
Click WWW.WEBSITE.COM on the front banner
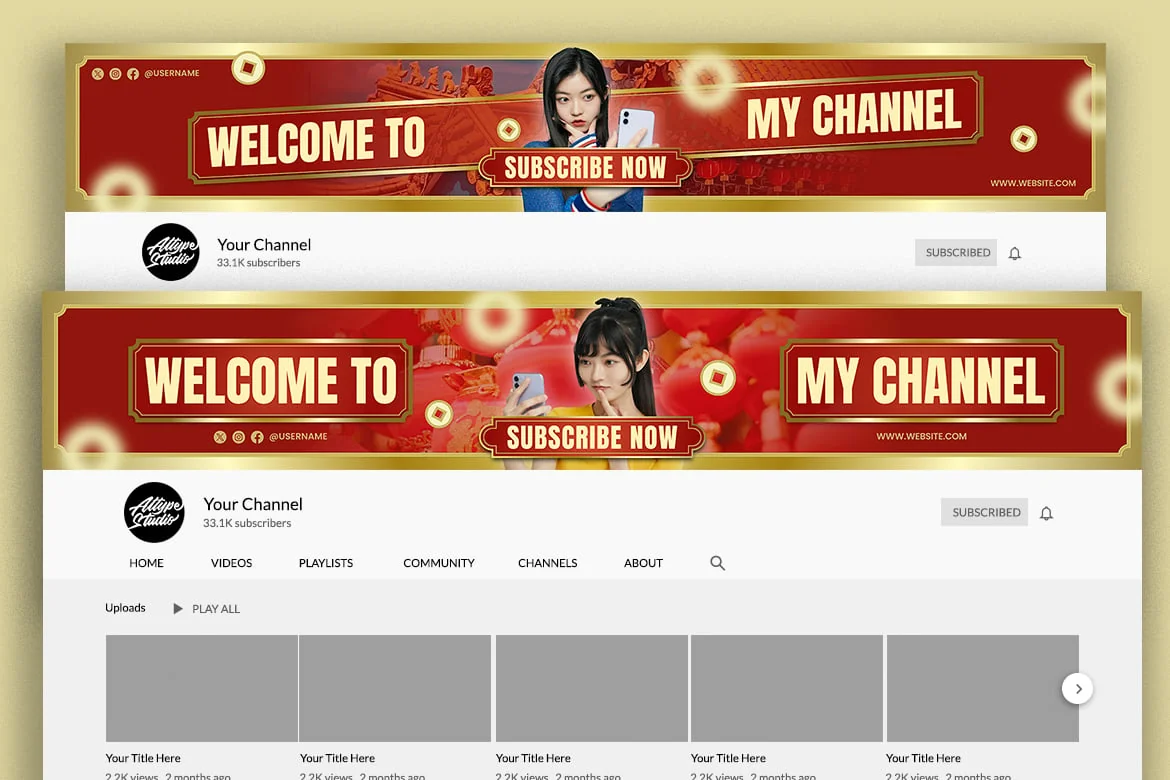[x=922, y=437]
